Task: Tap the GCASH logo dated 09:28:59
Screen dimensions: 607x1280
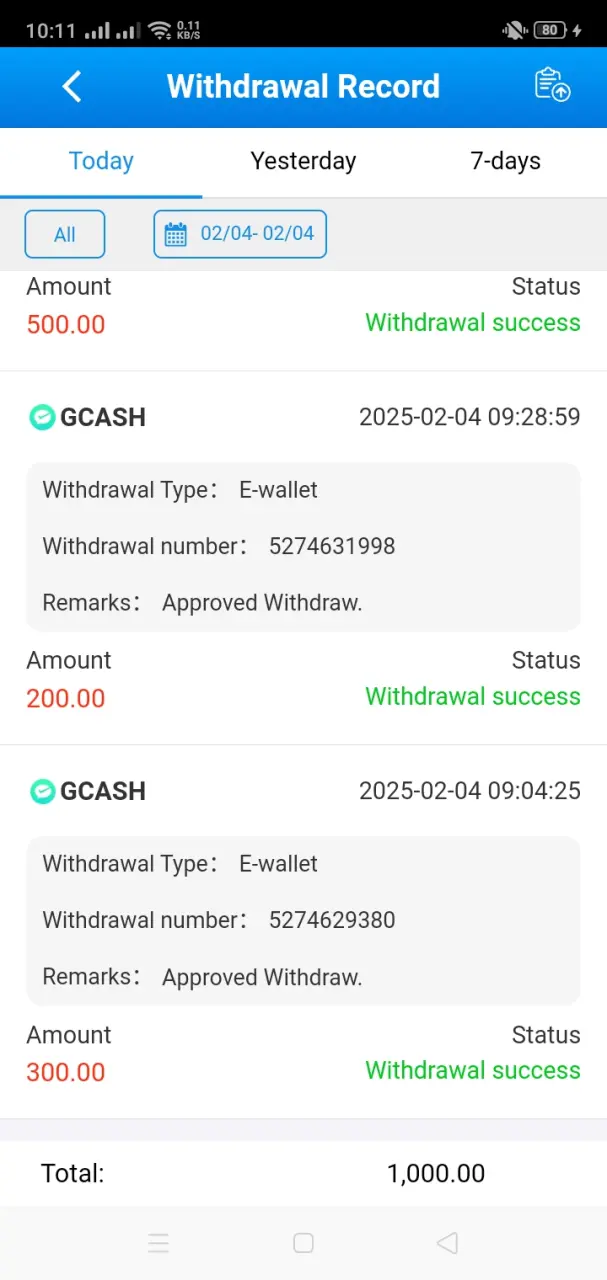Action: pyautogui.click(x=42, y=417)
